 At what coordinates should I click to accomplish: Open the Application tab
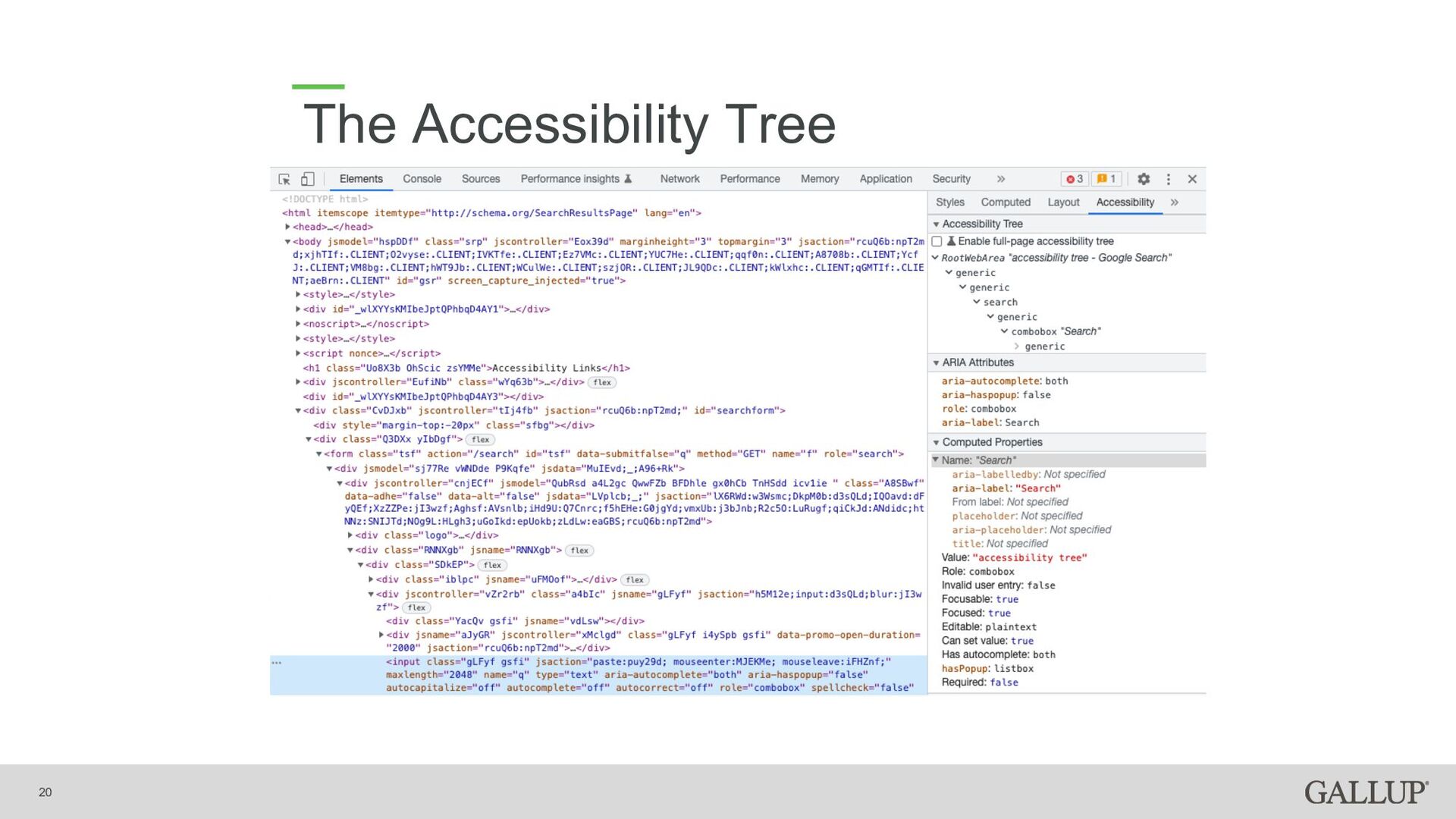click(x=886, y=179)
